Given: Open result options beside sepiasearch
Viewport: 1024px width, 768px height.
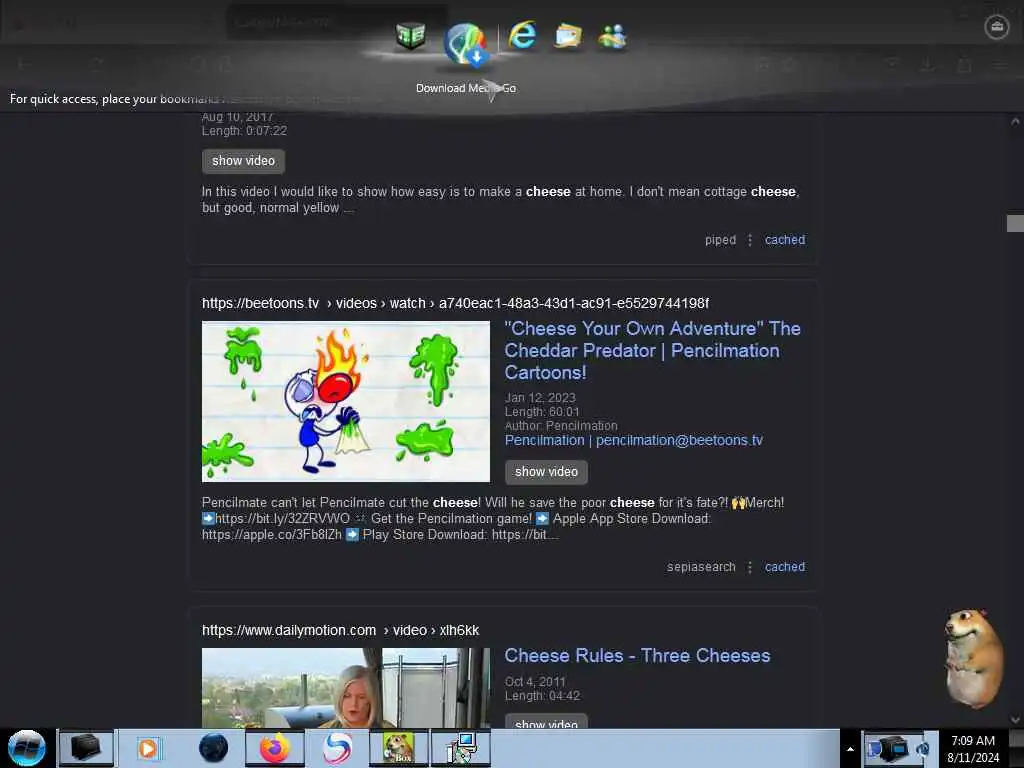Looking at the screenshot, I should [750, 567].
